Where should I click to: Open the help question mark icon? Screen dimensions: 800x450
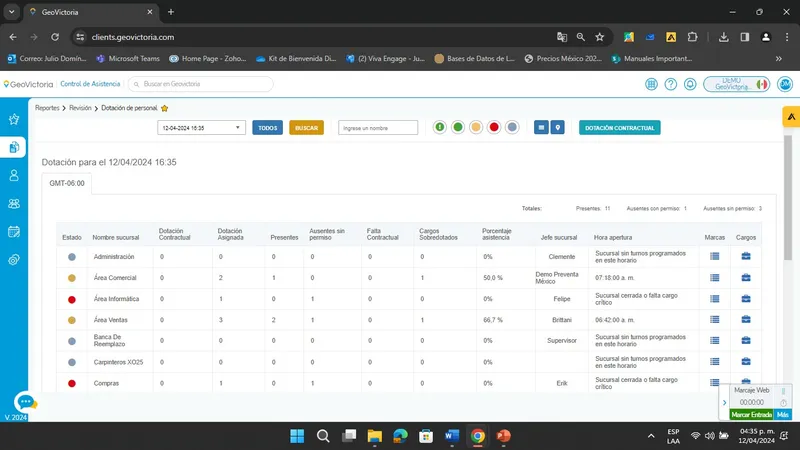click(x=670, y=84)
